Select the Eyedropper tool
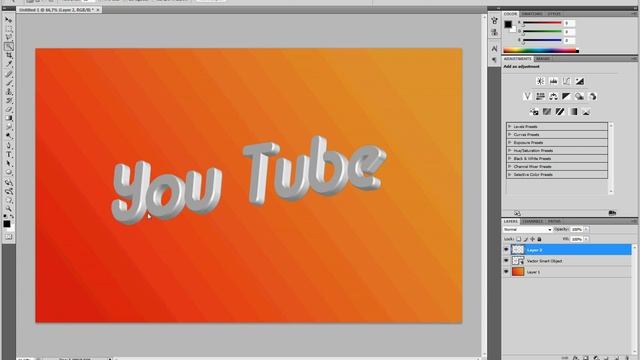The height and width of the screenshot is (360, 640). (9, 64)
